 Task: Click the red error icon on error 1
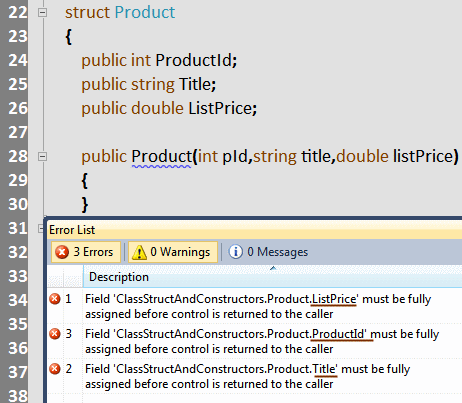[x=55, y=299]
